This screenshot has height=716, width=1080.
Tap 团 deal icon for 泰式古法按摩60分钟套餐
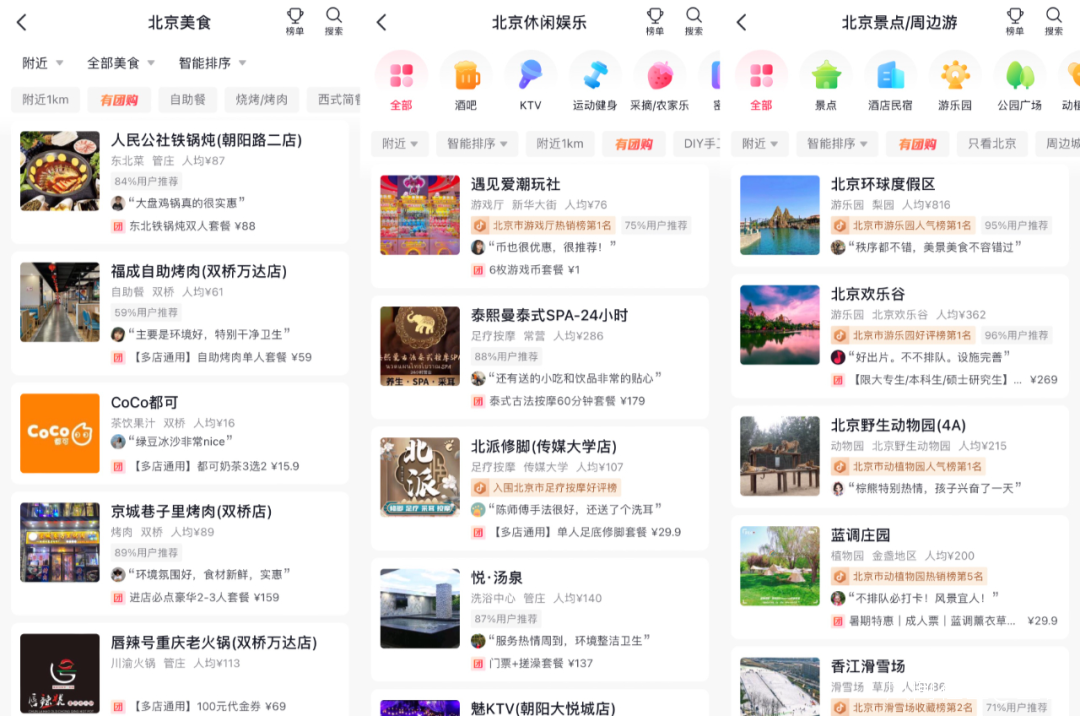[478, 401]
